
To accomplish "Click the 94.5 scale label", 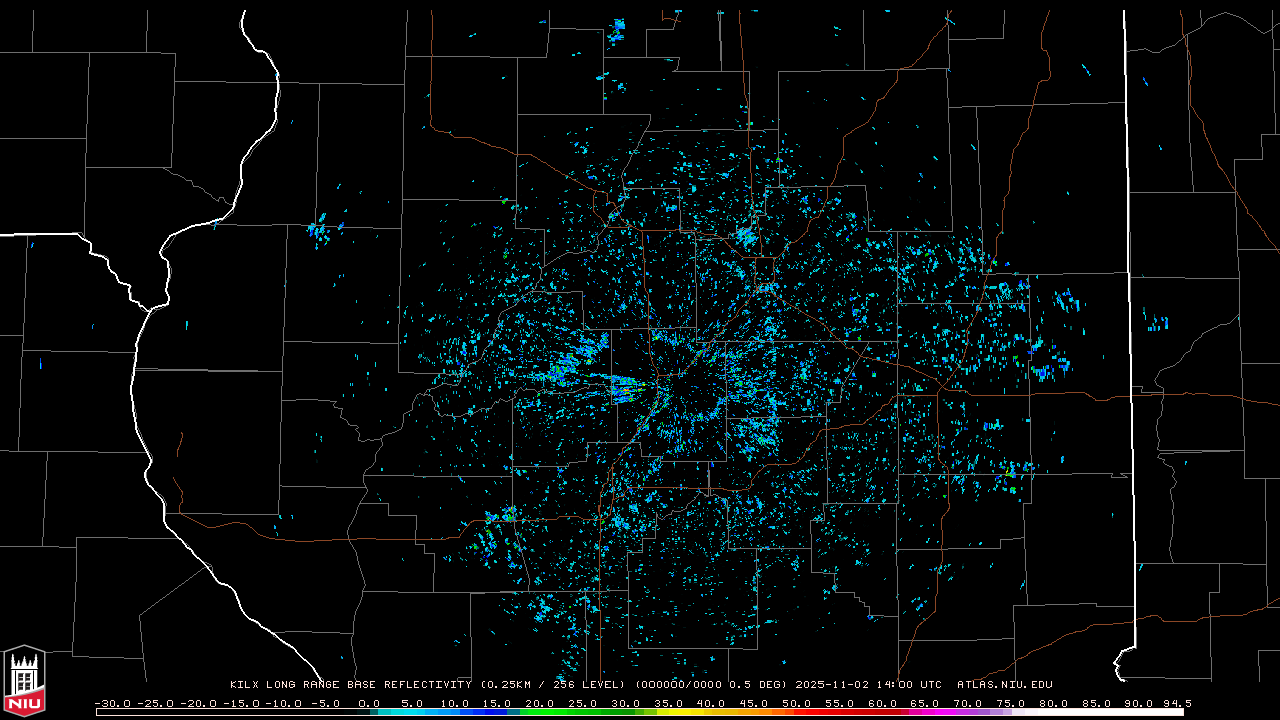I will 1176,703.
